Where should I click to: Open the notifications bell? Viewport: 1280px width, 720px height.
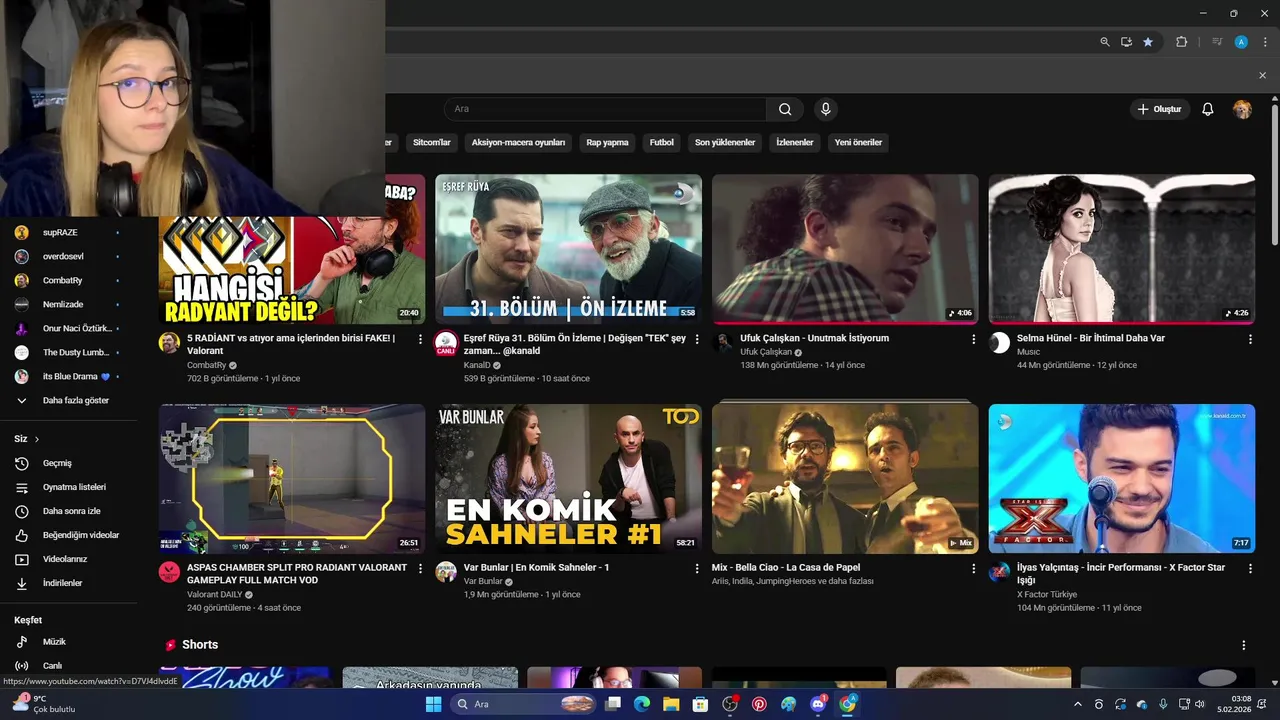coord(1207,109)
